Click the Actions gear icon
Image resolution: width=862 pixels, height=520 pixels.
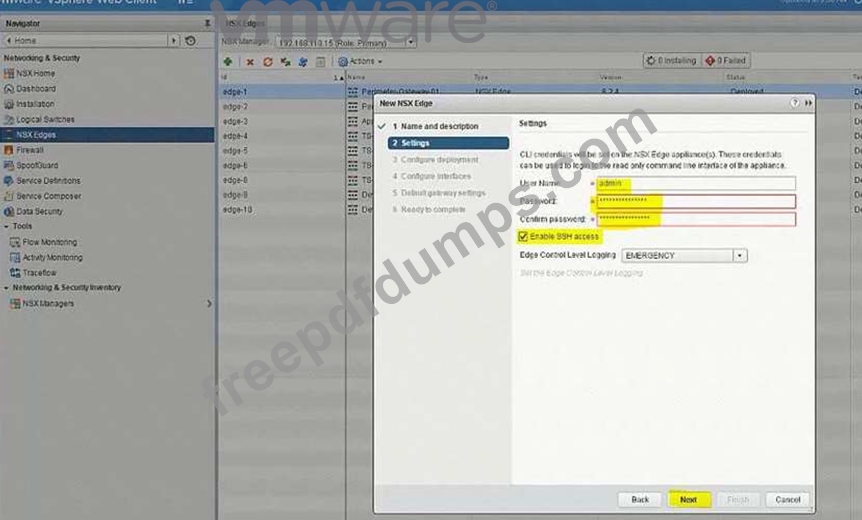(x=343, y=62)
